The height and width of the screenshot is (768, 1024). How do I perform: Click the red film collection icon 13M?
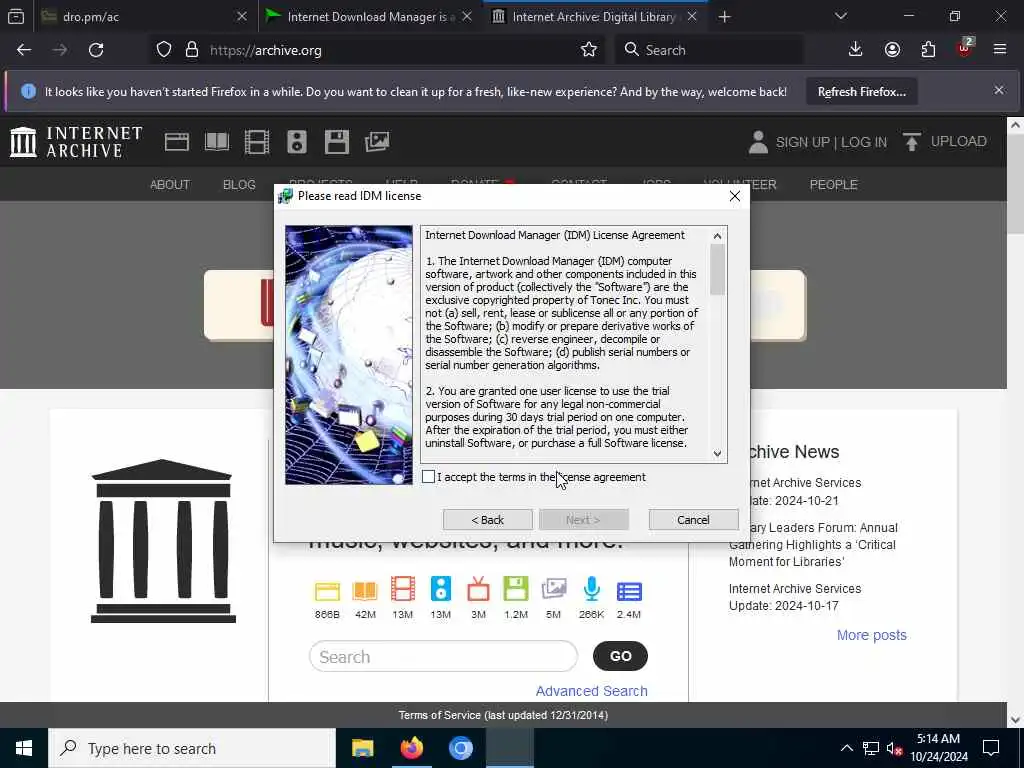[403, 590]
